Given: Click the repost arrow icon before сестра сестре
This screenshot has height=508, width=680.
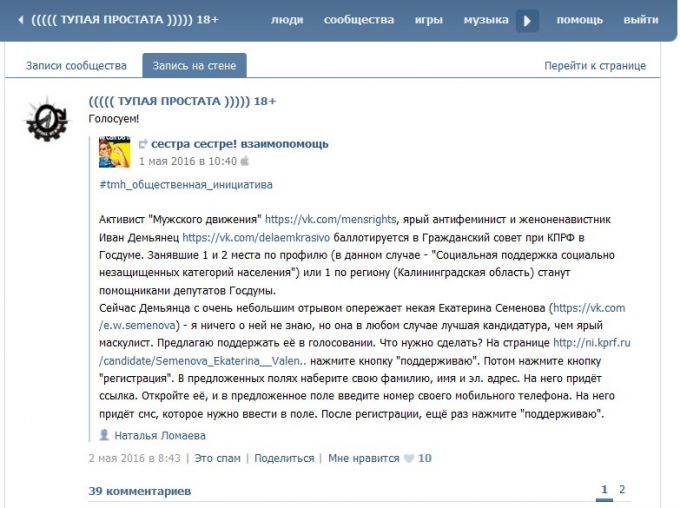Looking at the screenshot, I should pyautogui.click(x=143, y=144).
